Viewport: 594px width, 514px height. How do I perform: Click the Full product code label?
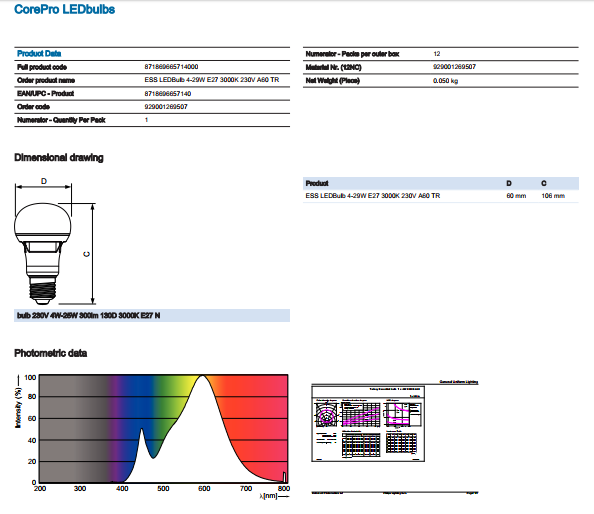coord(42,67)
